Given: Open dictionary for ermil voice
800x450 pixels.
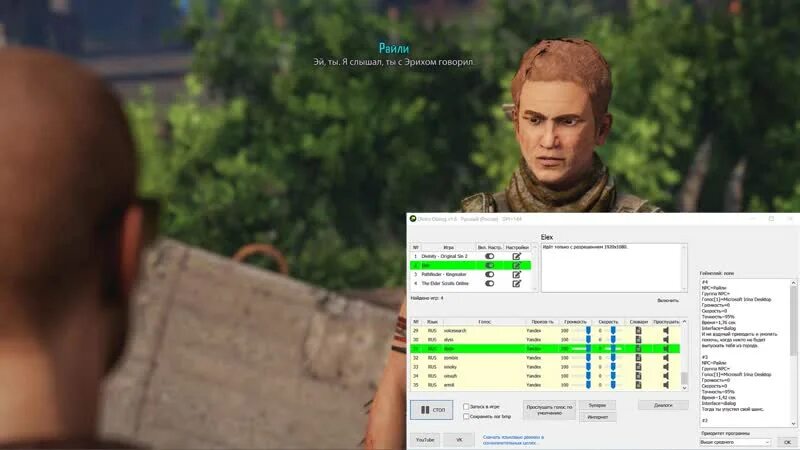Looking at the screenshot, I should tap(638, 385).
